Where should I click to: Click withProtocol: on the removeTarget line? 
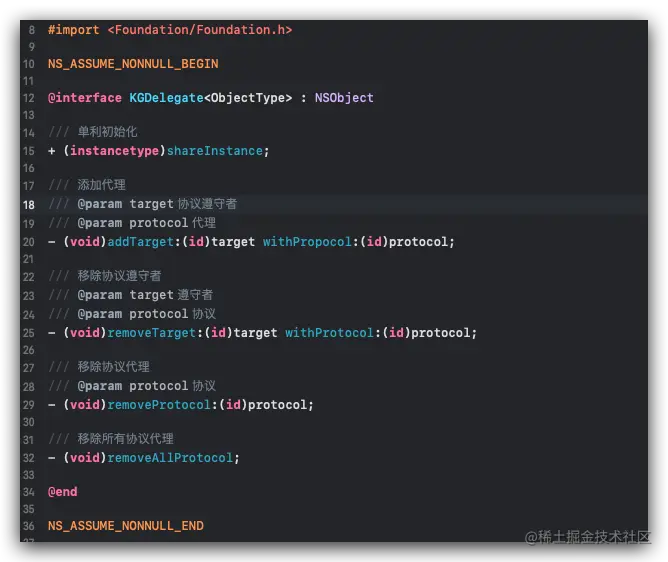[329, 333]
